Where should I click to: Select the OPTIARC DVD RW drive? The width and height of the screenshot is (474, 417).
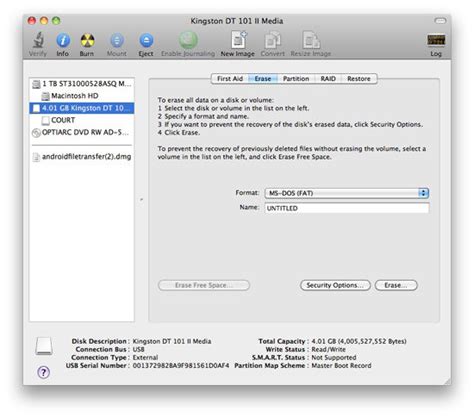pyautogui.click(x=82, y=132)
